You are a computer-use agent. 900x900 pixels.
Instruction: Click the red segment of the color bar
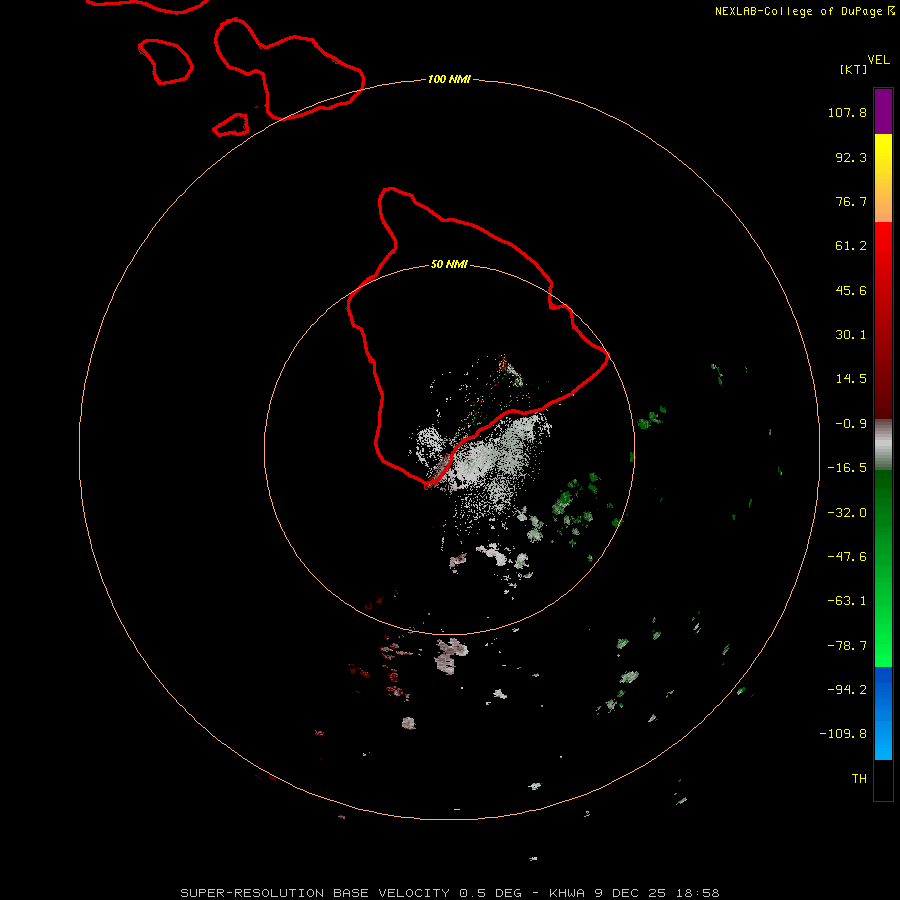pos(883,320)
